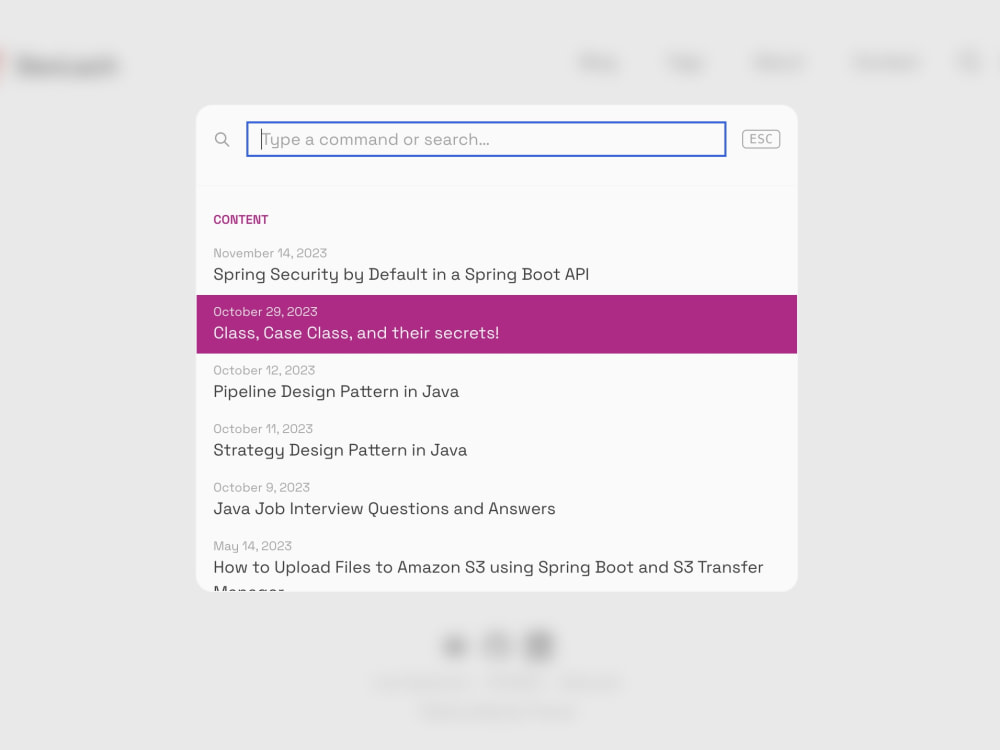Click the magnifier icon beside the search box
Image resolution: width=1000 pixels, height=750 pixels.
(x=222, y=139)
